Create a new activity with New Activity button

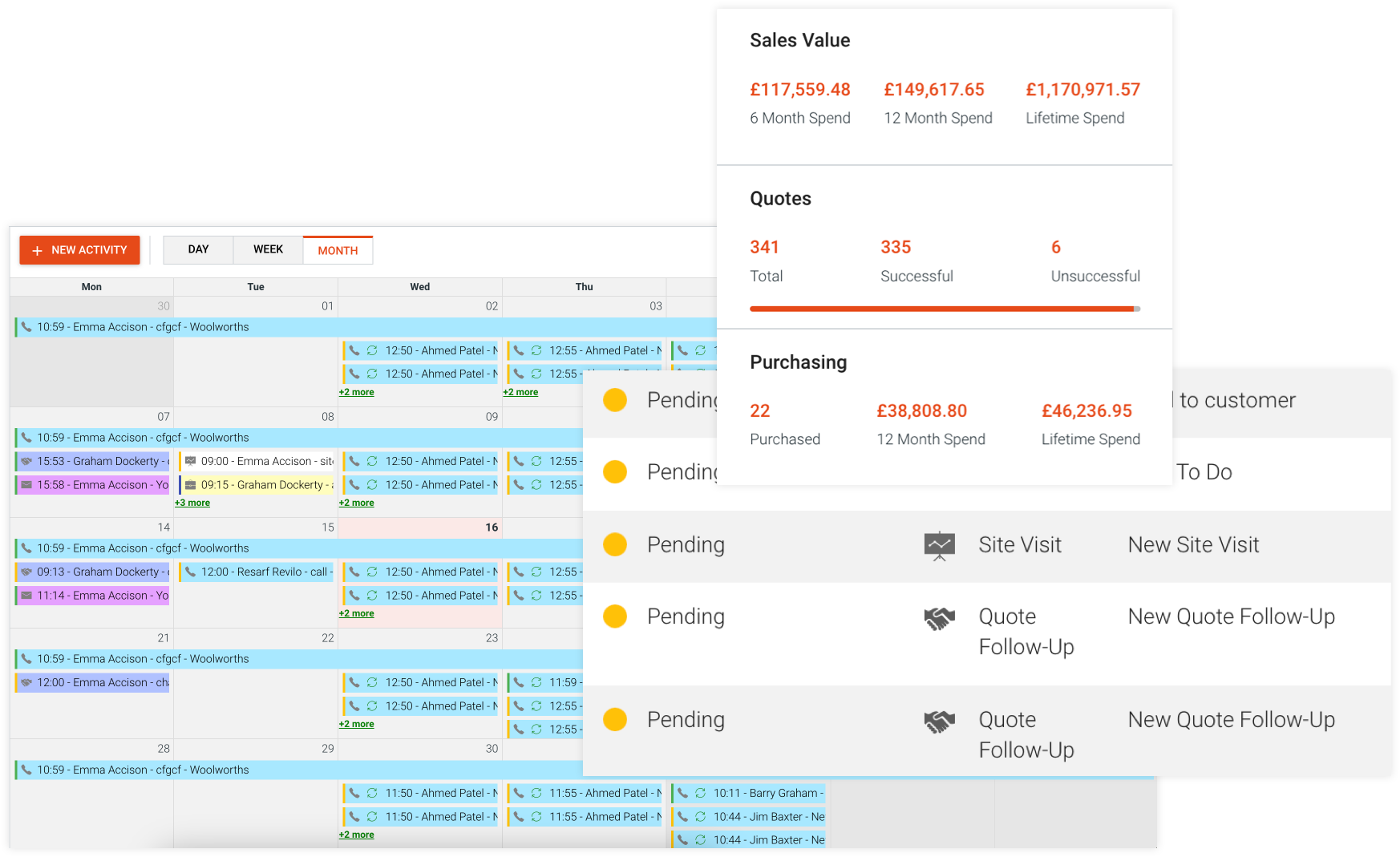coord(79,250)
